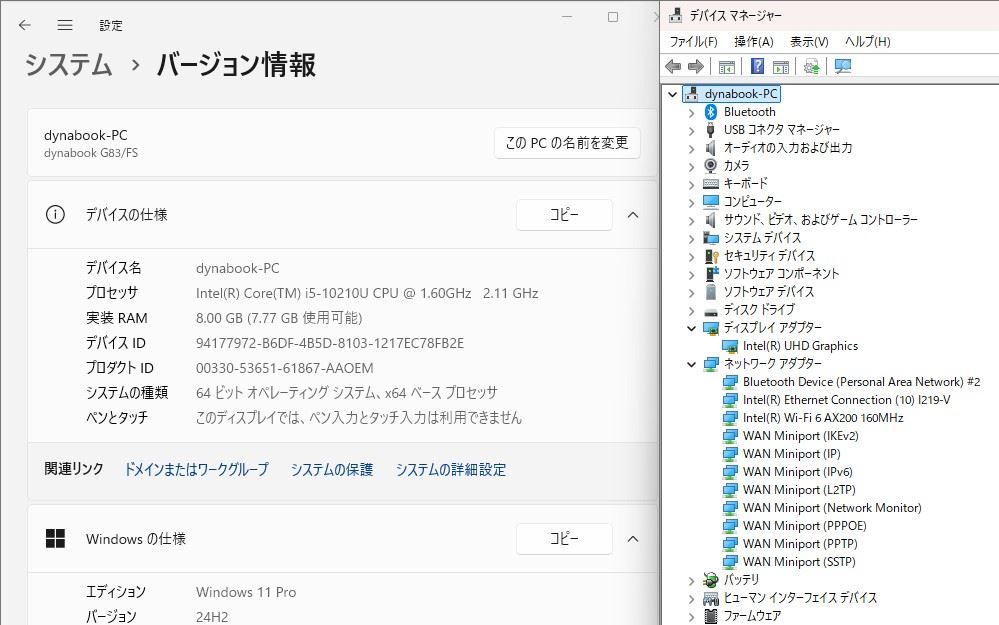The height and width of the screenshot is (625, 999).
Task: Open the ヘルプ(H) menu
Action: tap(867, 41)
